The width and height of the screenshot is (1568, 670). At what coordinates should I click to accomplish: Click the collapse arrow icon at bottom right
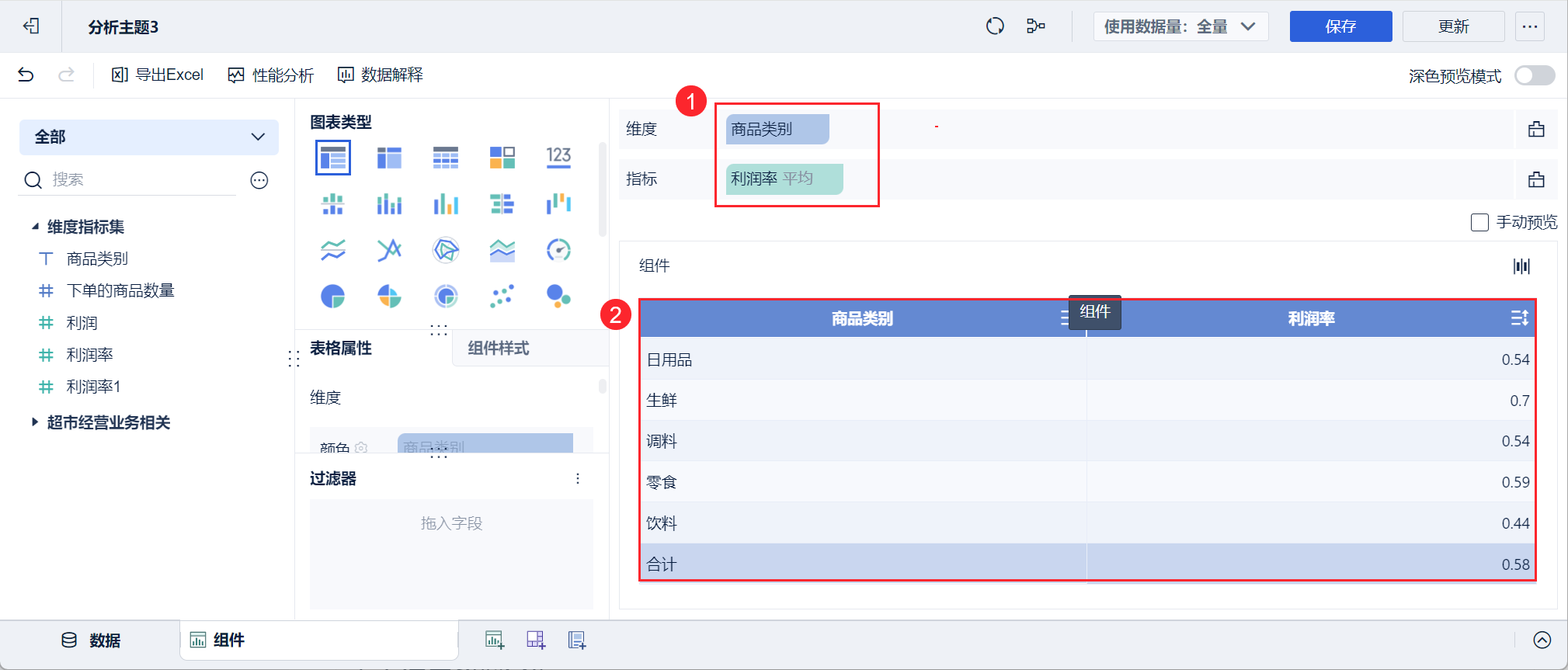[x=1542, y=640]
